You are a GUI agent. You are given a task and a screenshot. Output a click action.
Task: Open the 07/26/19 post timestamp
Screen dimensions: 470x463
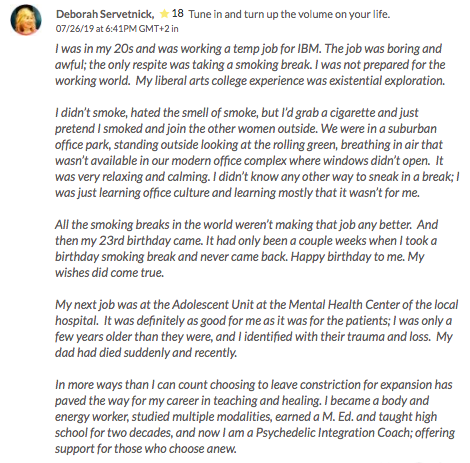click(113, 29)
